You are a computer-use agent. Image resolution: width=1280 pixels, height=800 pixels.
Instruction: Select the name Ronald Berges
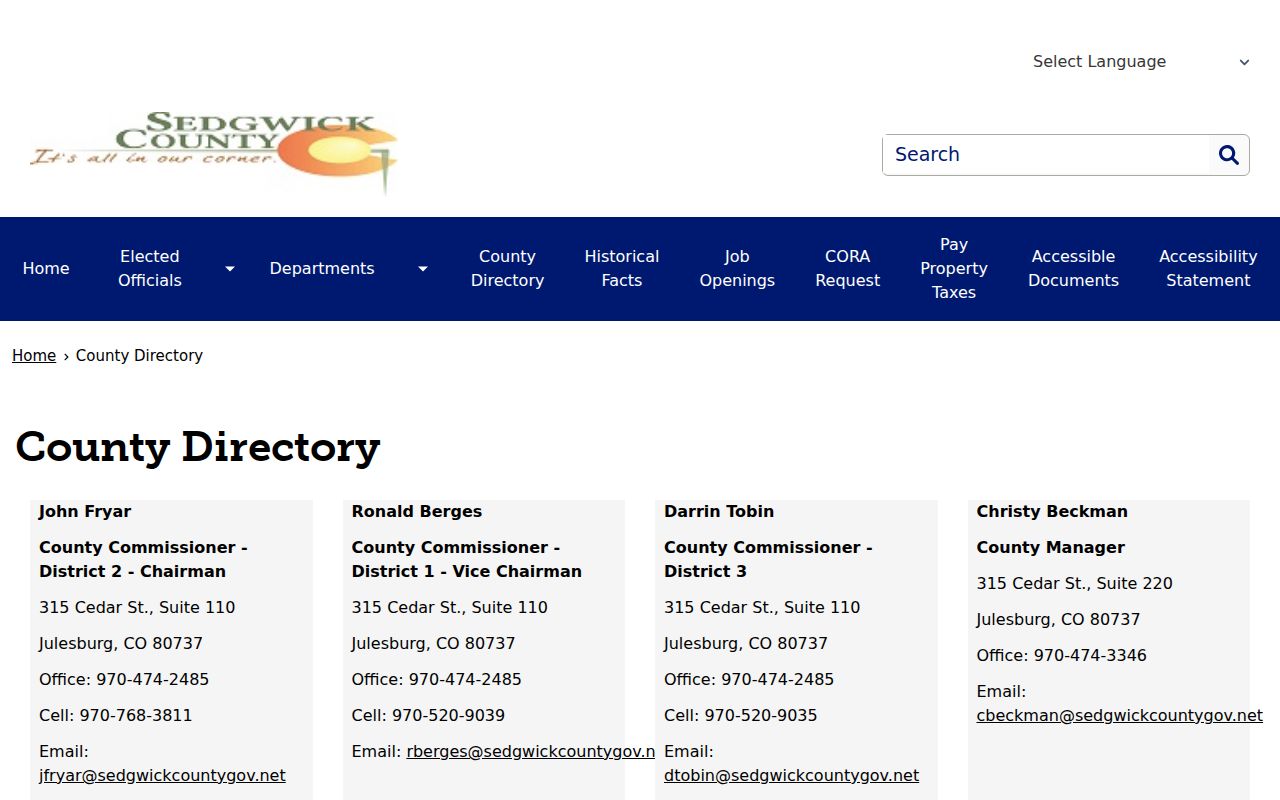417,512
